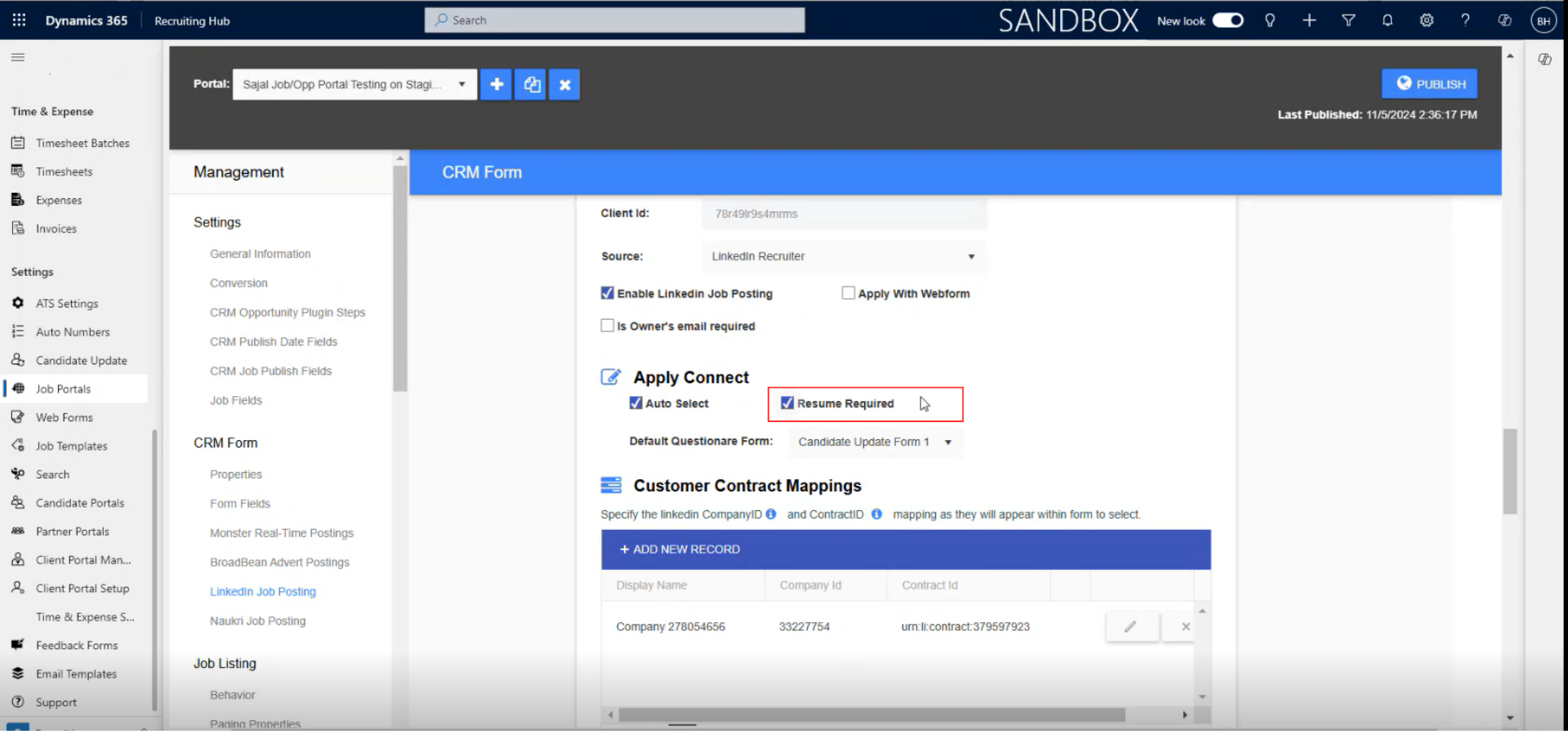Viewport: 1568px width, 734px height.
Task: Click the copy portal icon button
Action: (532, 84)
